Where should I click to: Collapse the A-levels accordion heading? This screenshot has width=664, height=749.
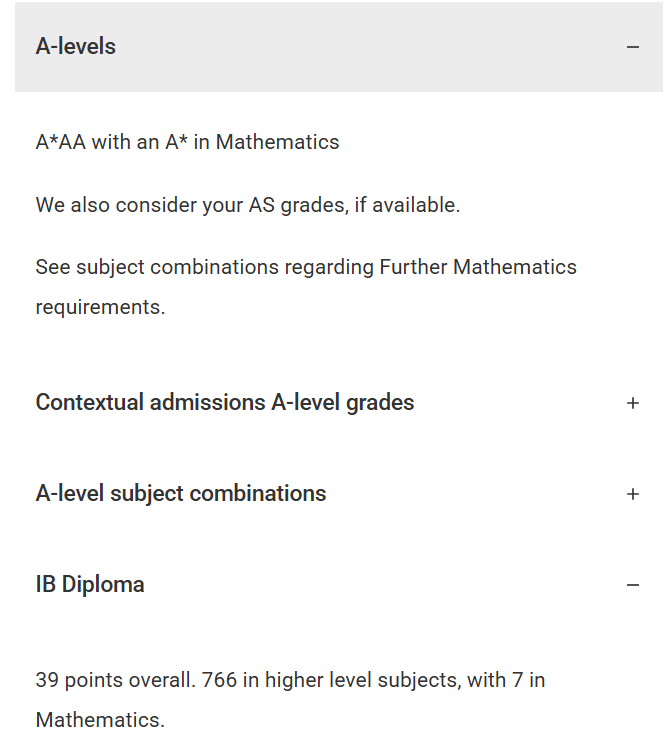[76, 47]
